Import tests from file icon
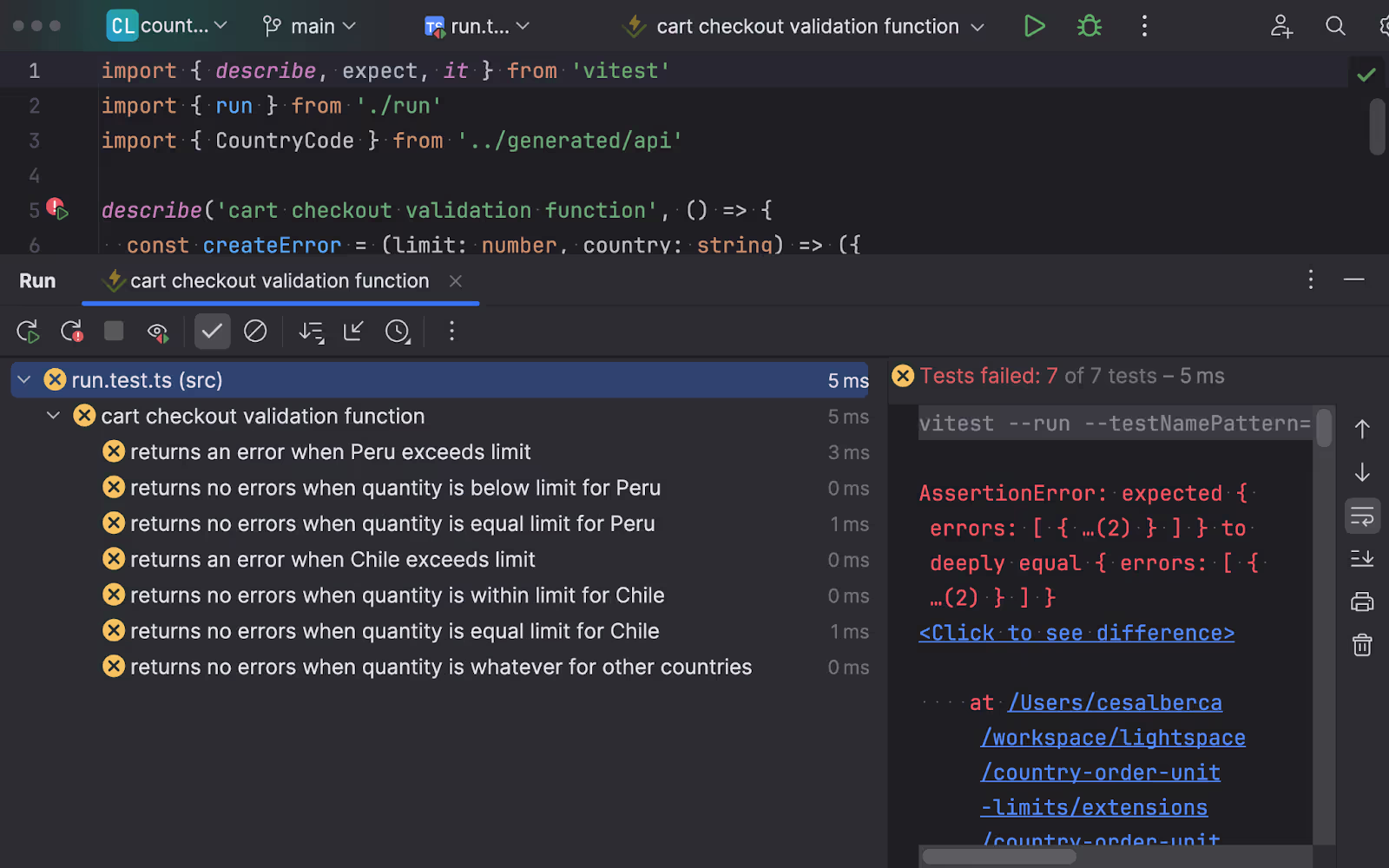 pyautogui.click(x=353, y=331)
